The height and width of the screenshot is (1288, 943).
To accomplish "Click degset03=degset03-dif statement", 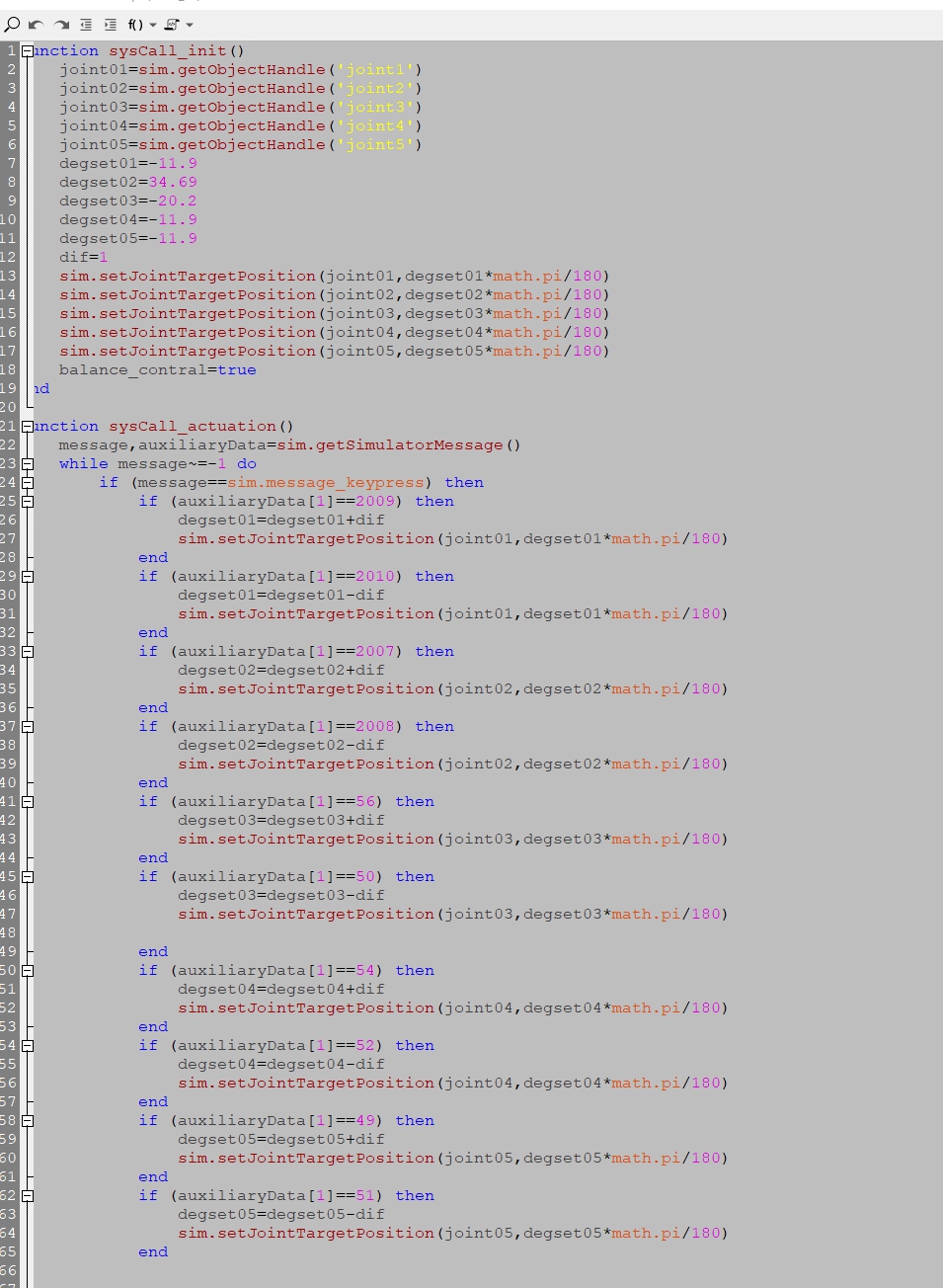I will pos(281,896).
